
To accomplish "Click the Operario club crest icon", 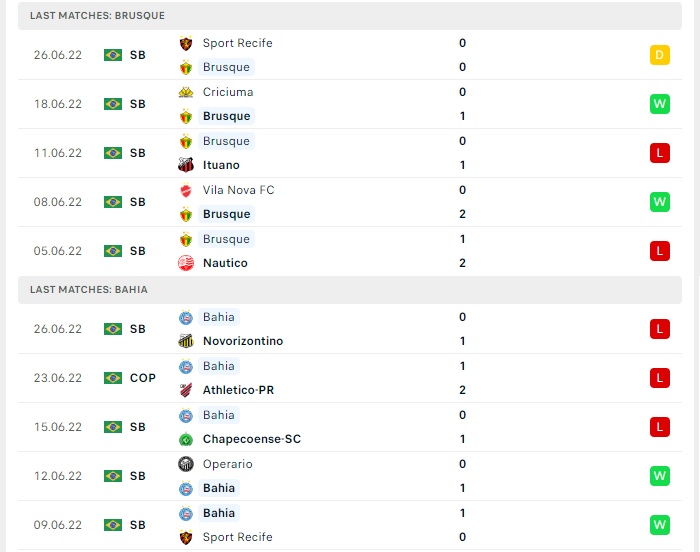I will (186, 464).
